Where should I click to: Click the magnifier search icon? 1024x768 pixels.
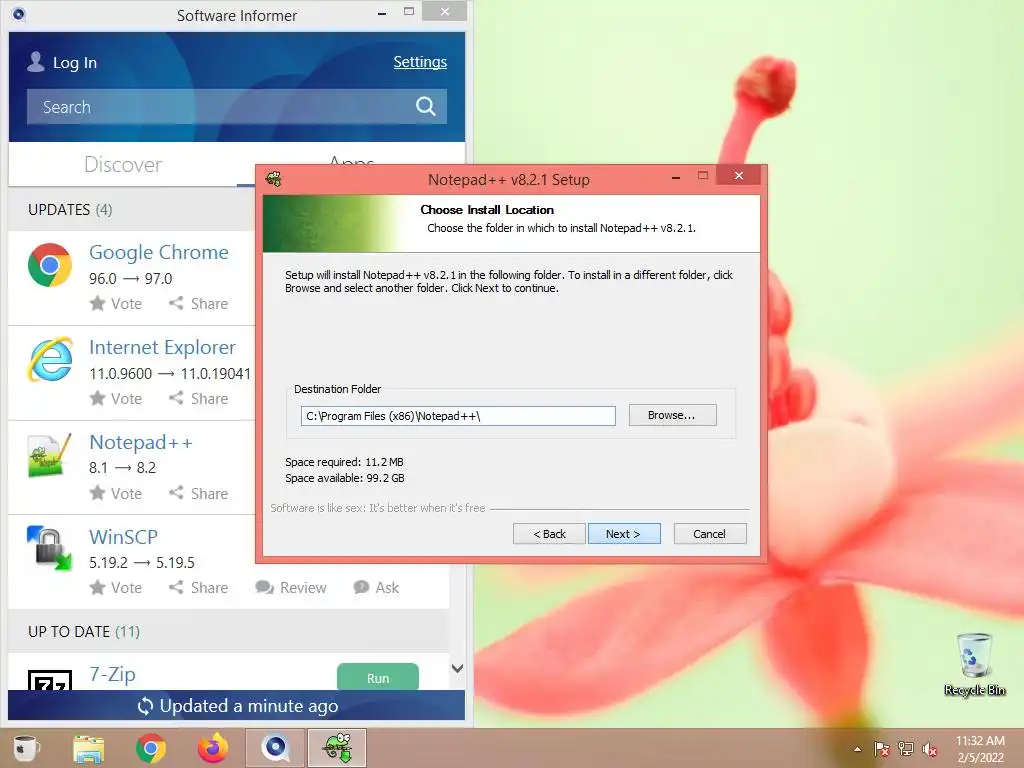tap(426, 106)
